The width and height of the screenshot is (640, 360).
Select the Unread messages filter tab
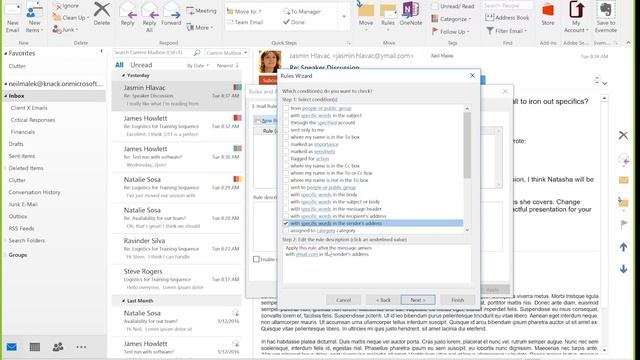[141, 65]
